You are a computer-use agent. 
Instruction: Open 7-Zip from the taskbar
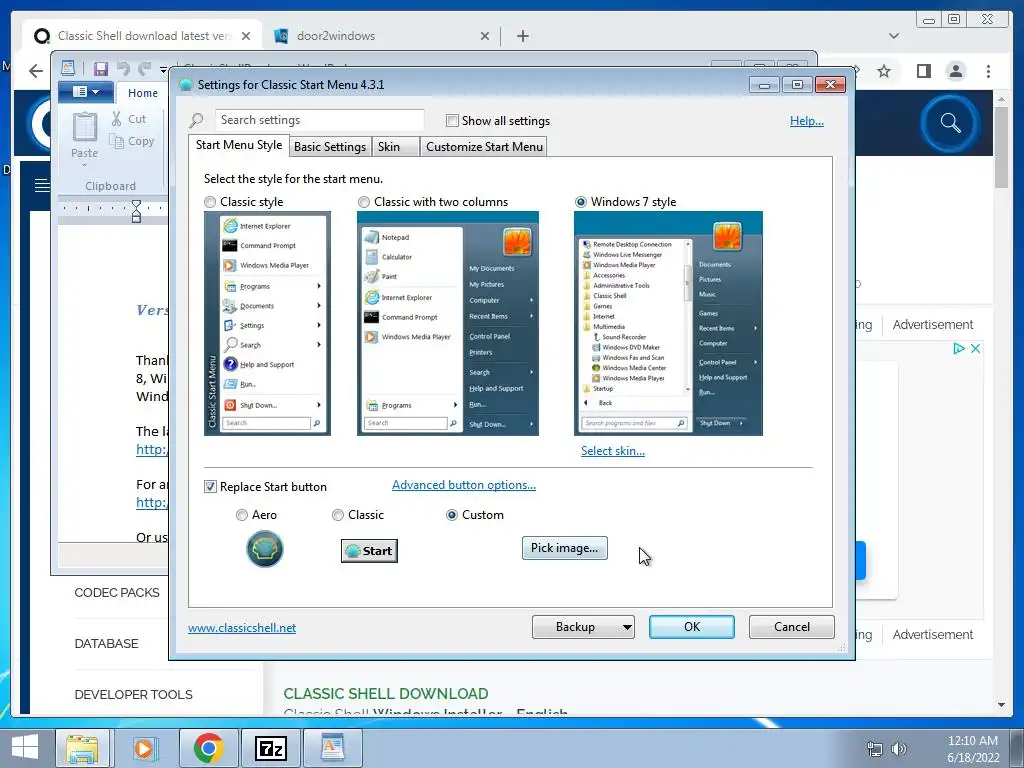pyautogui.click(x=270, y=748)
